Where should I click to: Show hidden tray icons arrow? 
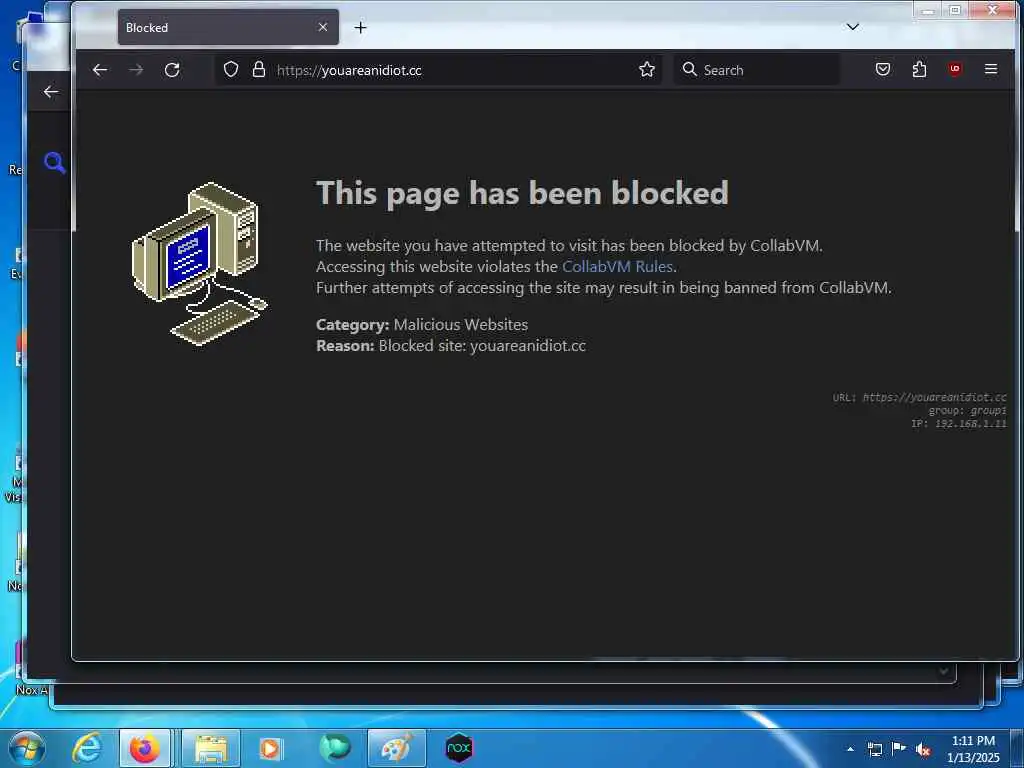(850, 749)
